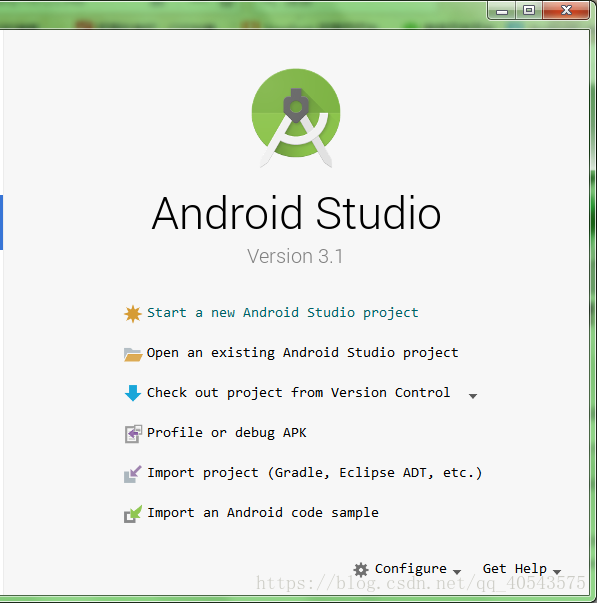Open an existing Android Studio project
Image resolution: width=597 pixels, height=603 pixels.
(302, 353)
